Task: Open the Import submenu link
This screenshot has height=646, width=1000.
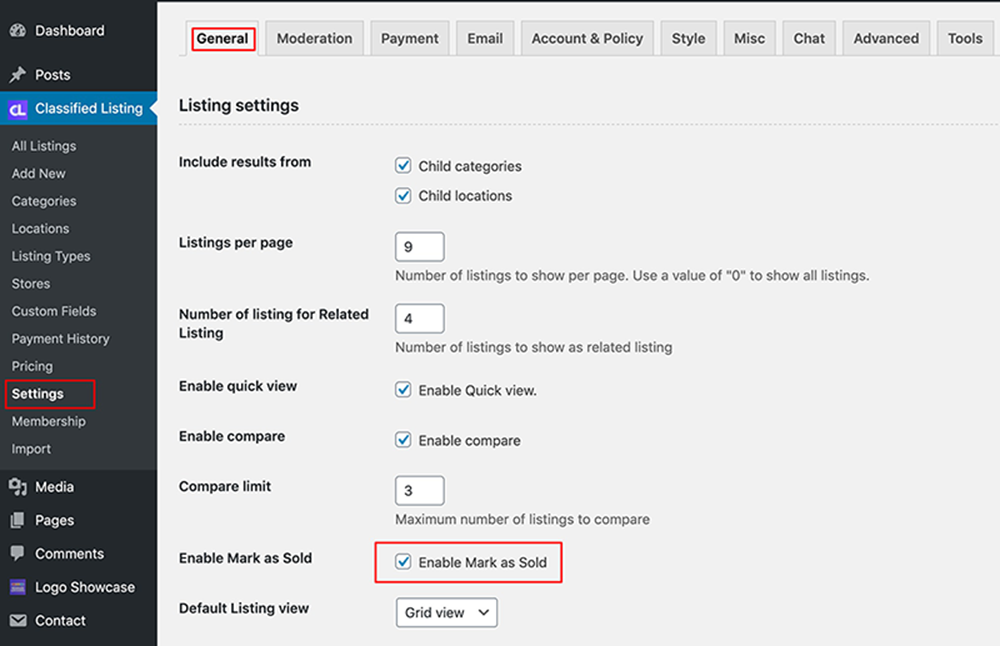Action: click(x=31, y=449)
